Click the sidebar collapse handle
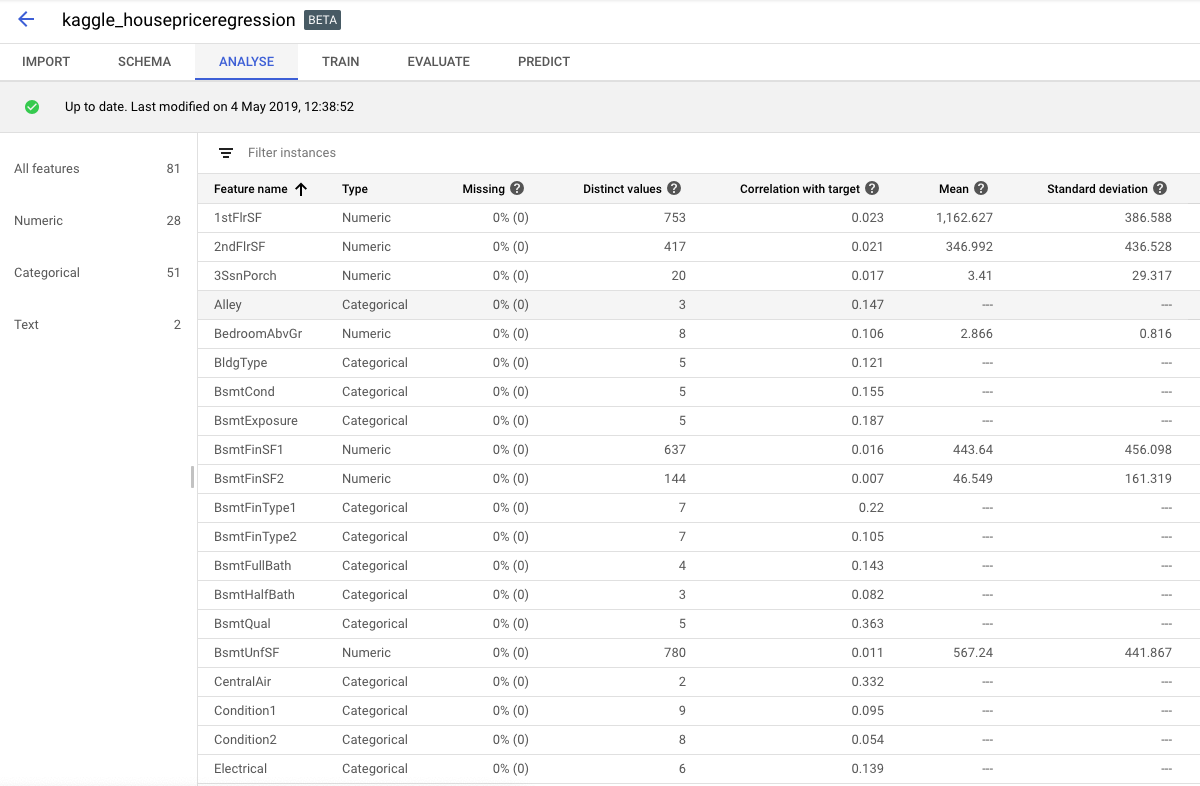This screenshot has height=786, width=1200. pyautogui.click(x=192, y=477)
